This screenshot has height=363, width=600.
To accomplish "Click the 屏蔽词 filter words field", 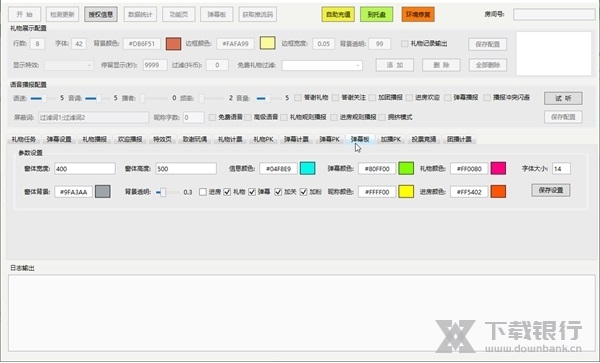I will [x=93, y=117].
